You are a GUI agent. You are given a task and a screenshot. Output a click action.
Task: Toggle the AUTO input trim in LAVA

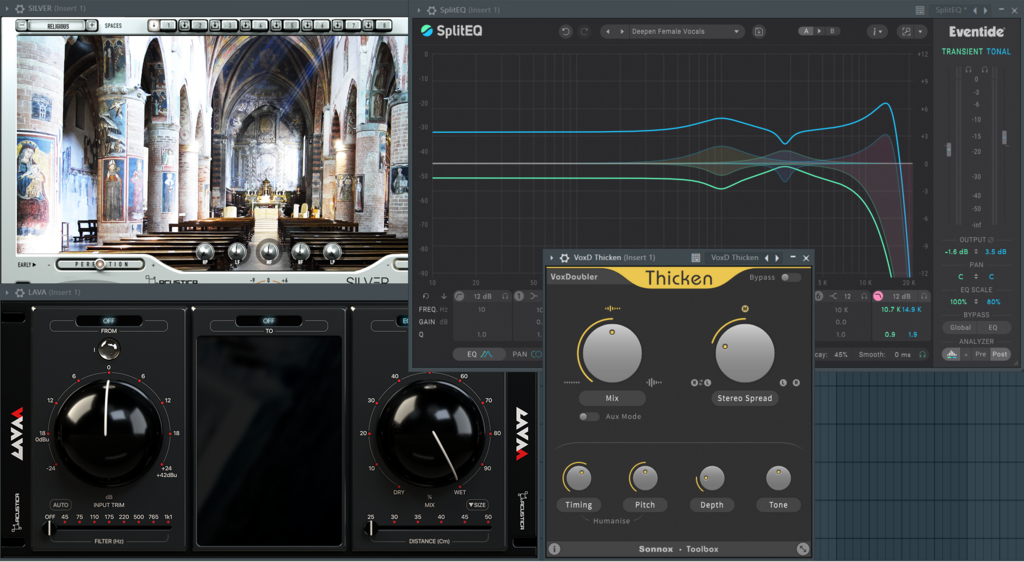(61, 505)
